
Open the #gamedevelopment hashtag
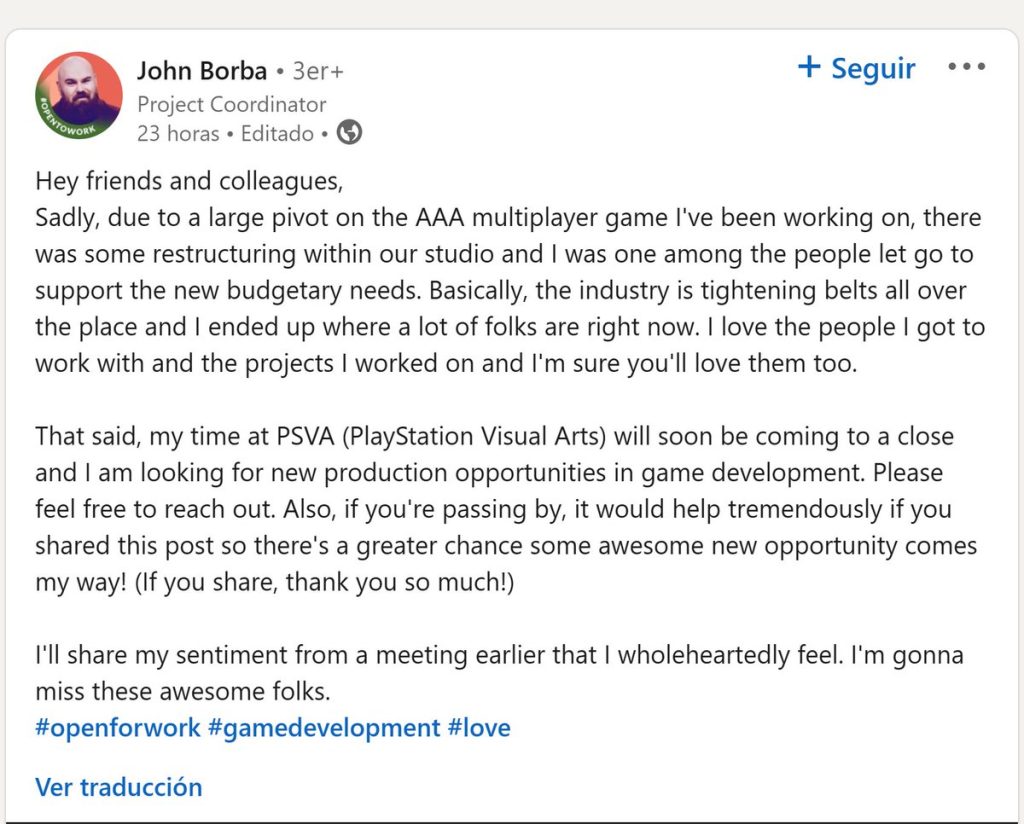pos(324,727)
